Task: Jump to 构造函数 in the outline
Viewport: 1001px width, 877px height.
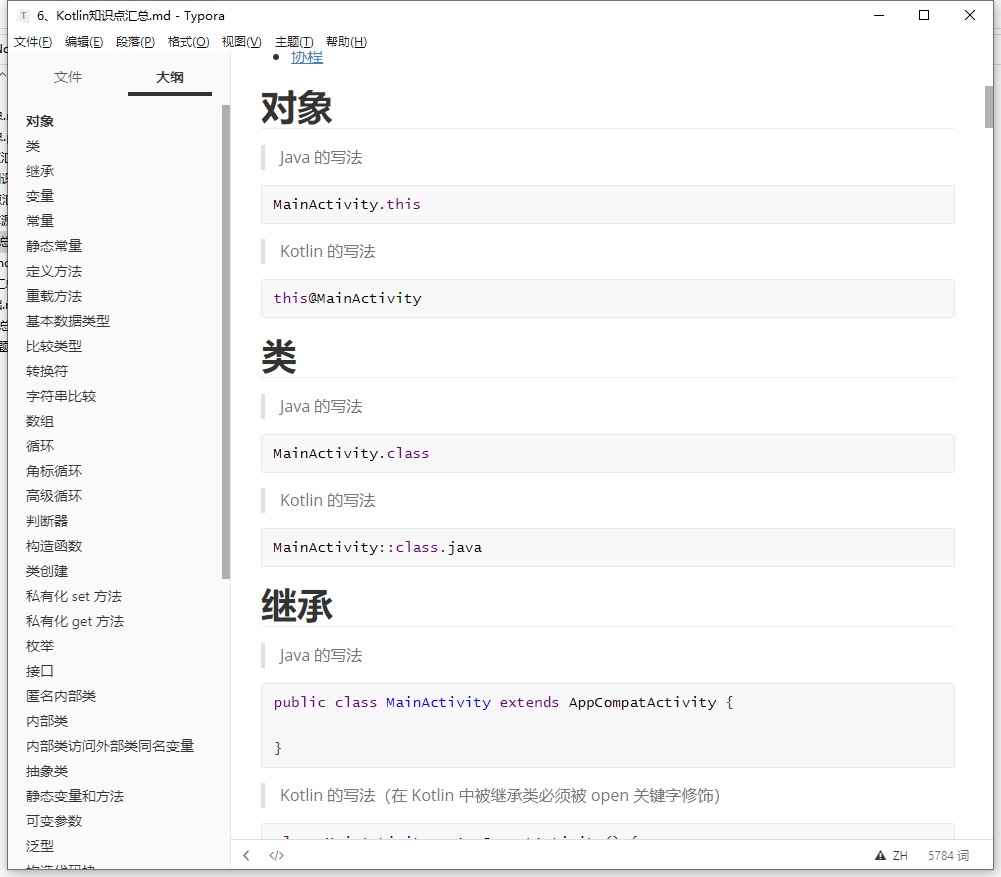Action: (54, 546)
